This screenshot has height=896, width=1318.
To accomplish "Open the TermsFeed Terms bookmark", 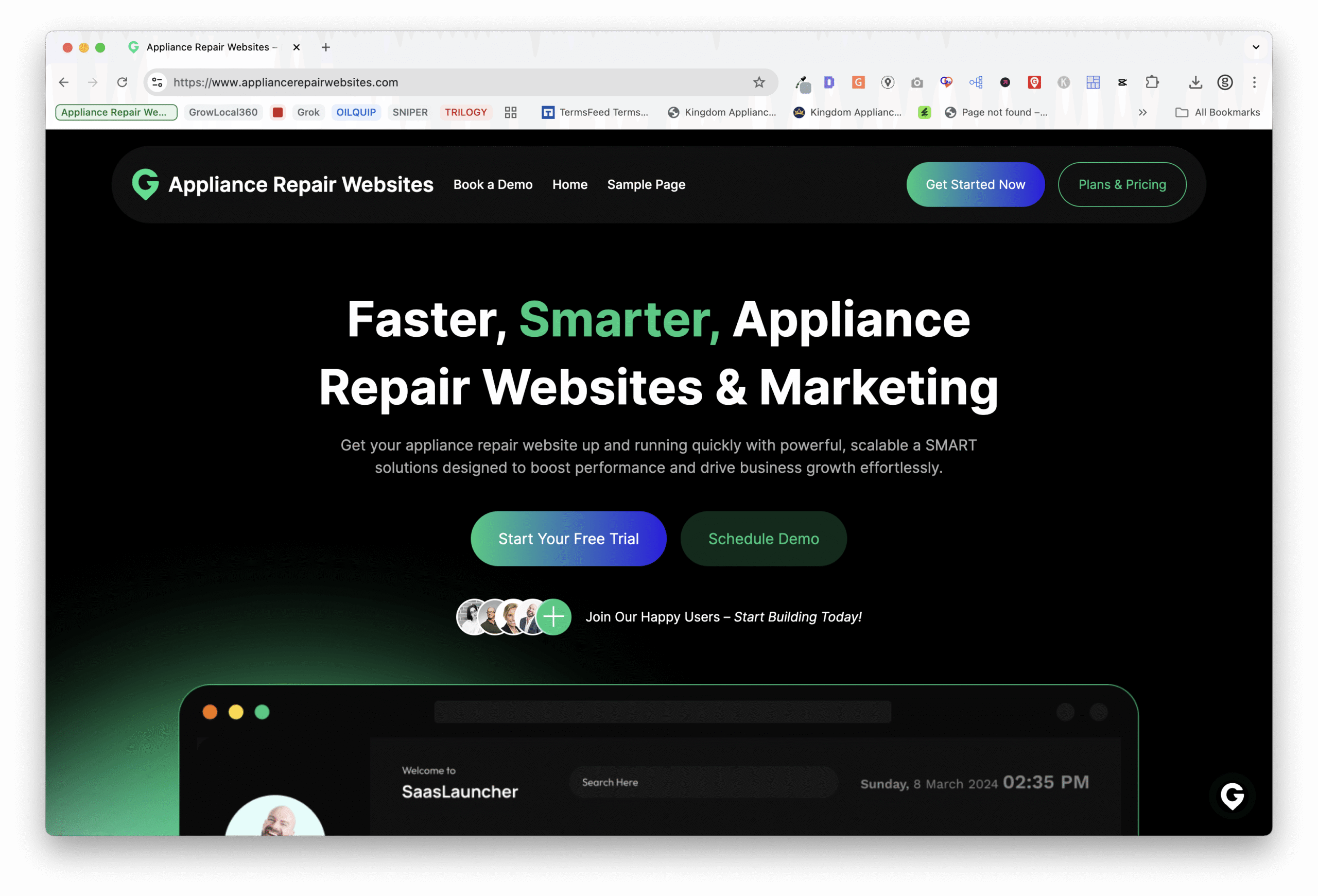I will point(595,112).
